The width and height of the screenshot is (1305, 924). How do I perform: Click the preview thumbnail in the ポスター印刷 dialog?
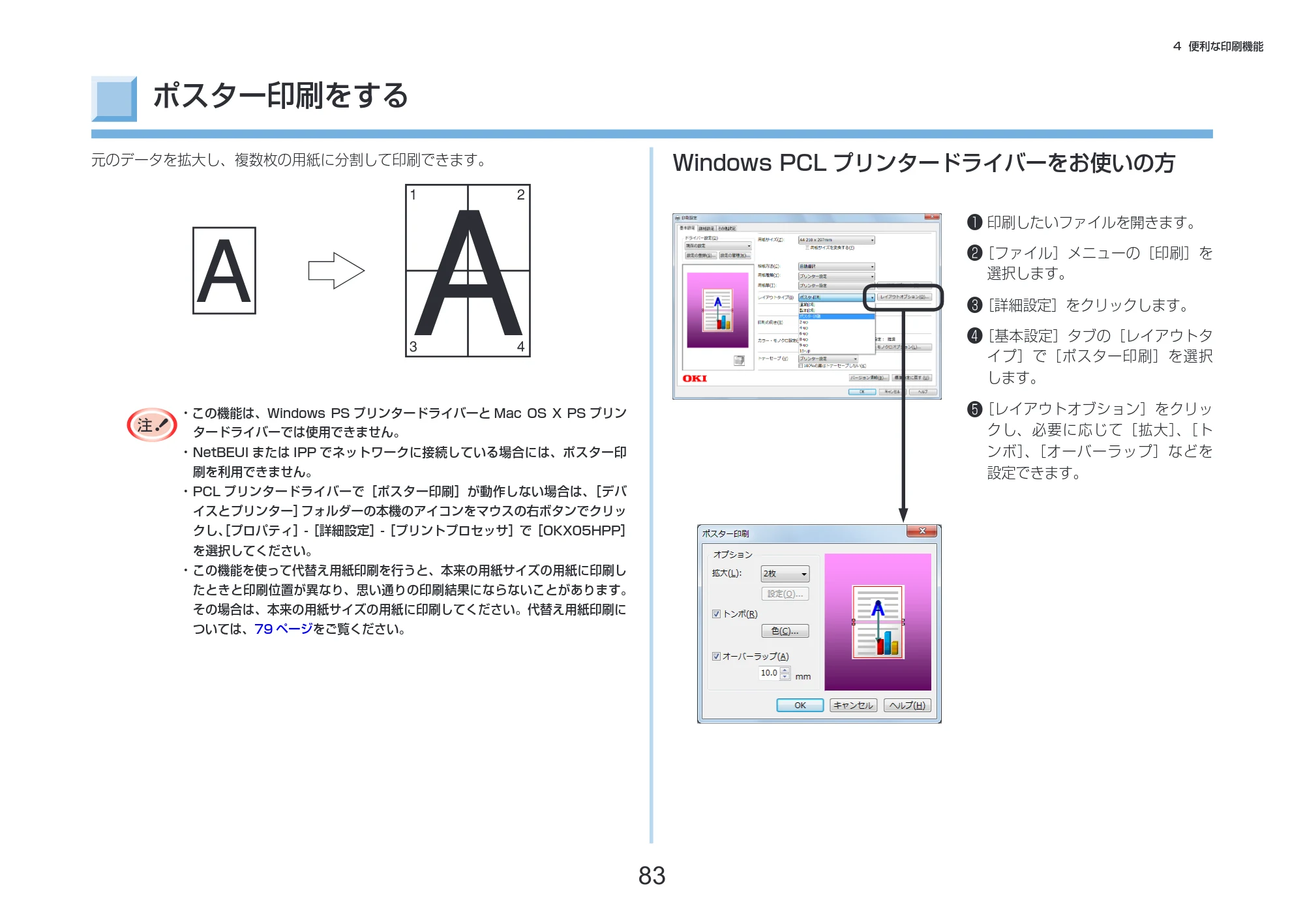(878, 621)
